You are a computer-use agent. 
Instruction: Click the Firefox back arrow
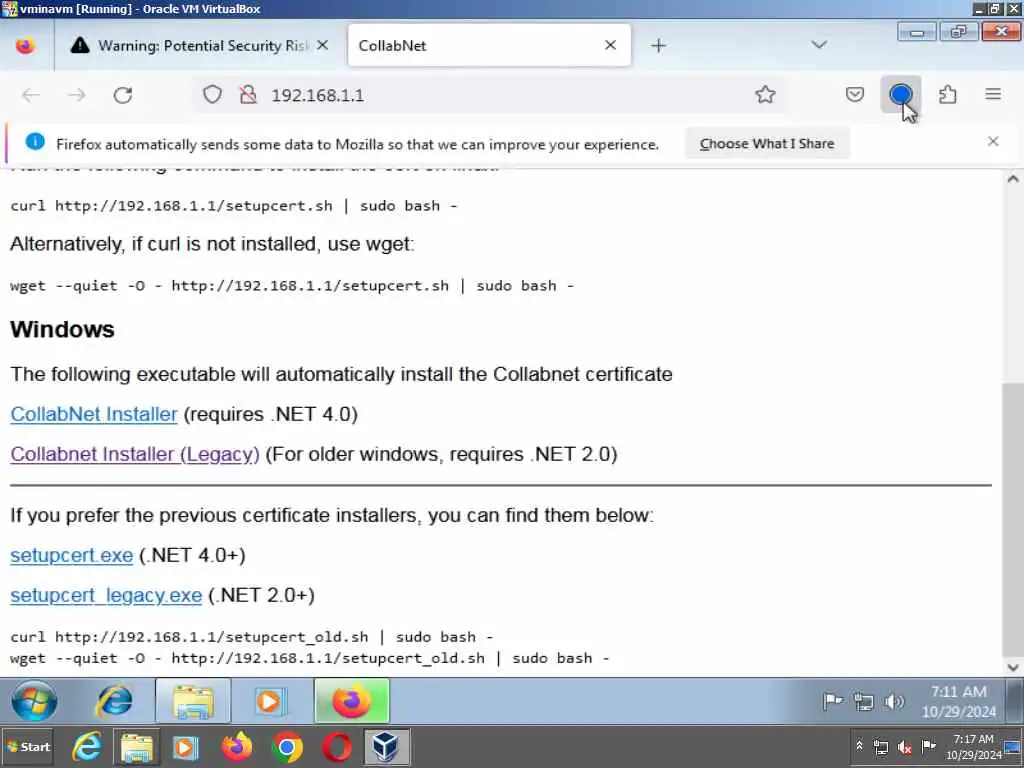31,95
